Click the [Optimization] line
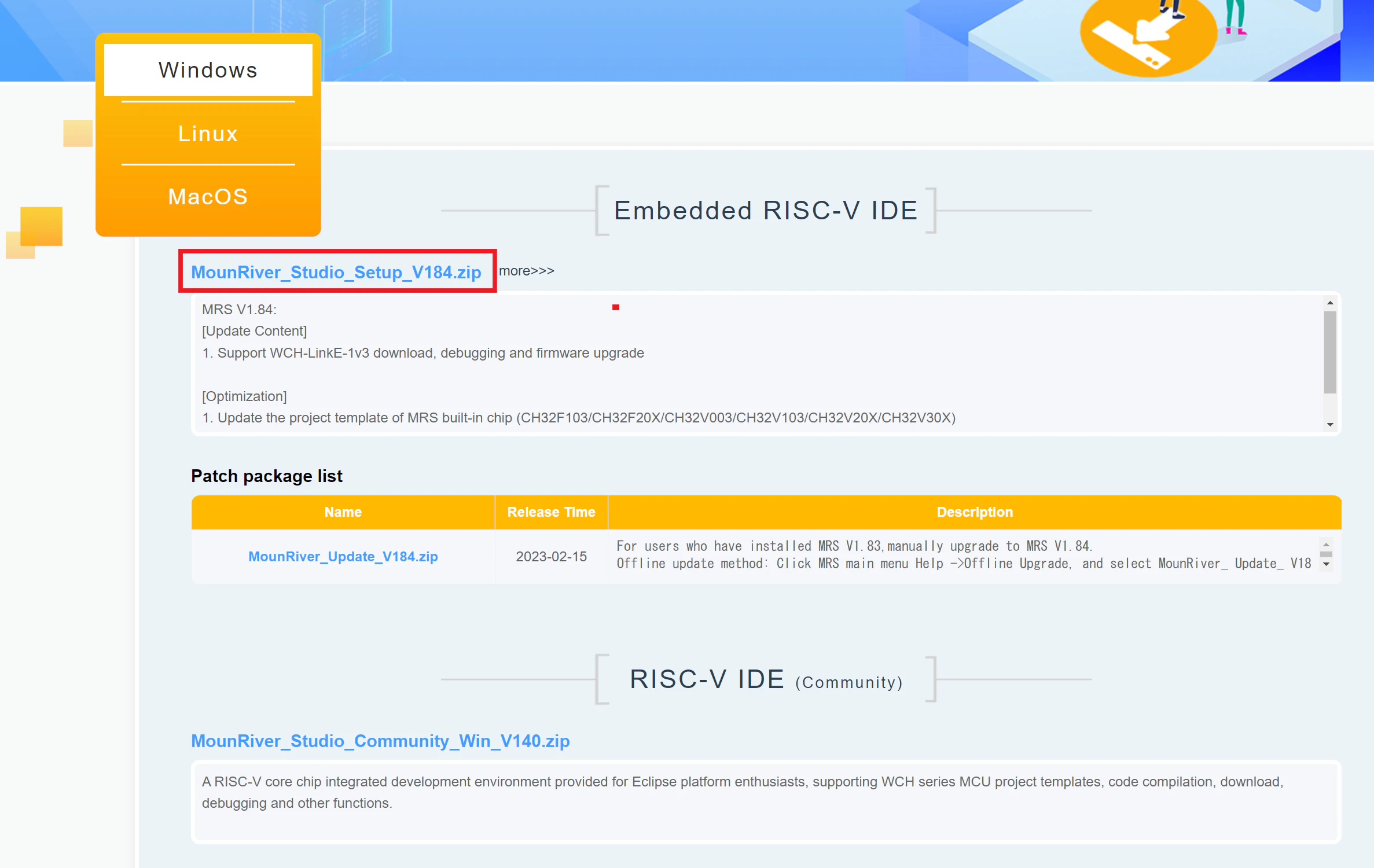The width and height of the screenshot is (1374, 868). click(244, 396)
